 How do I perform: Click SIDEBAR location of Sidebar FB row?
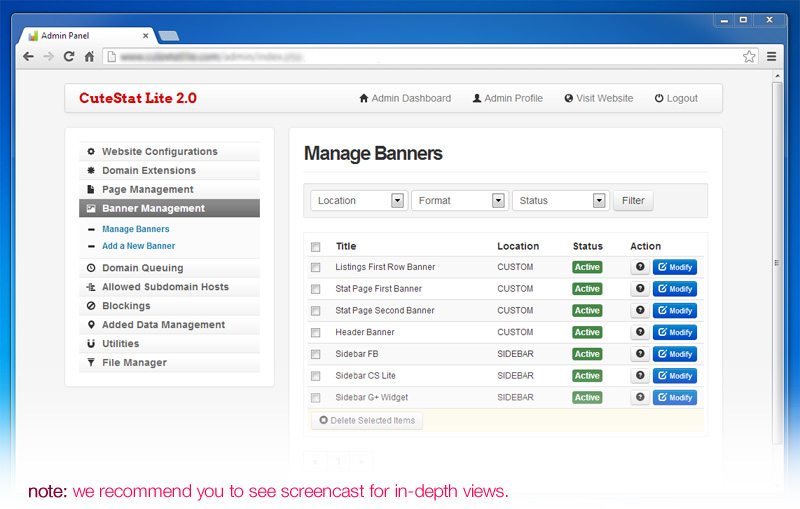[x=515, y=353]
